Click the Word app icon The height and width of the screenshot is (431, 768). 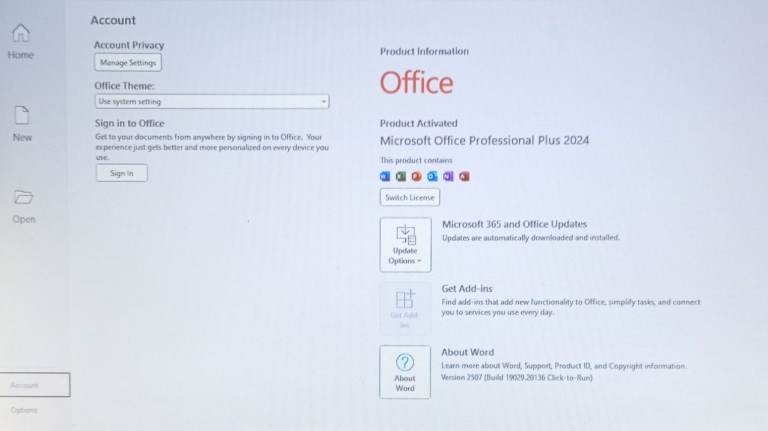[x=385, y=176]
